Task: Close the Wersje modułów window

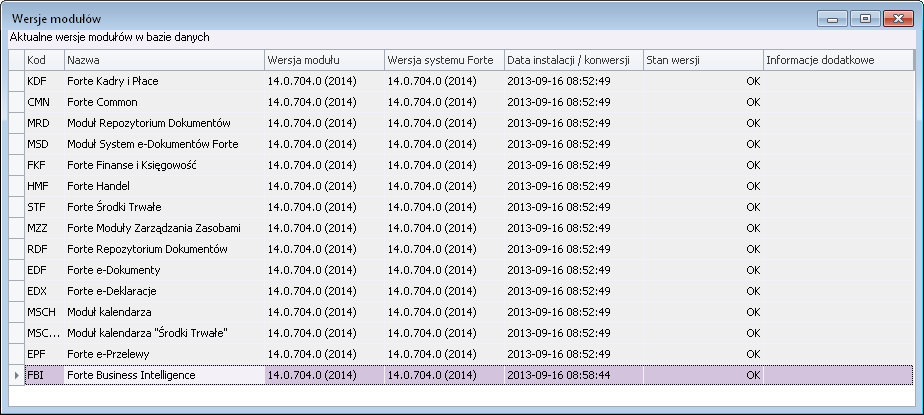Action: point(899,19)
